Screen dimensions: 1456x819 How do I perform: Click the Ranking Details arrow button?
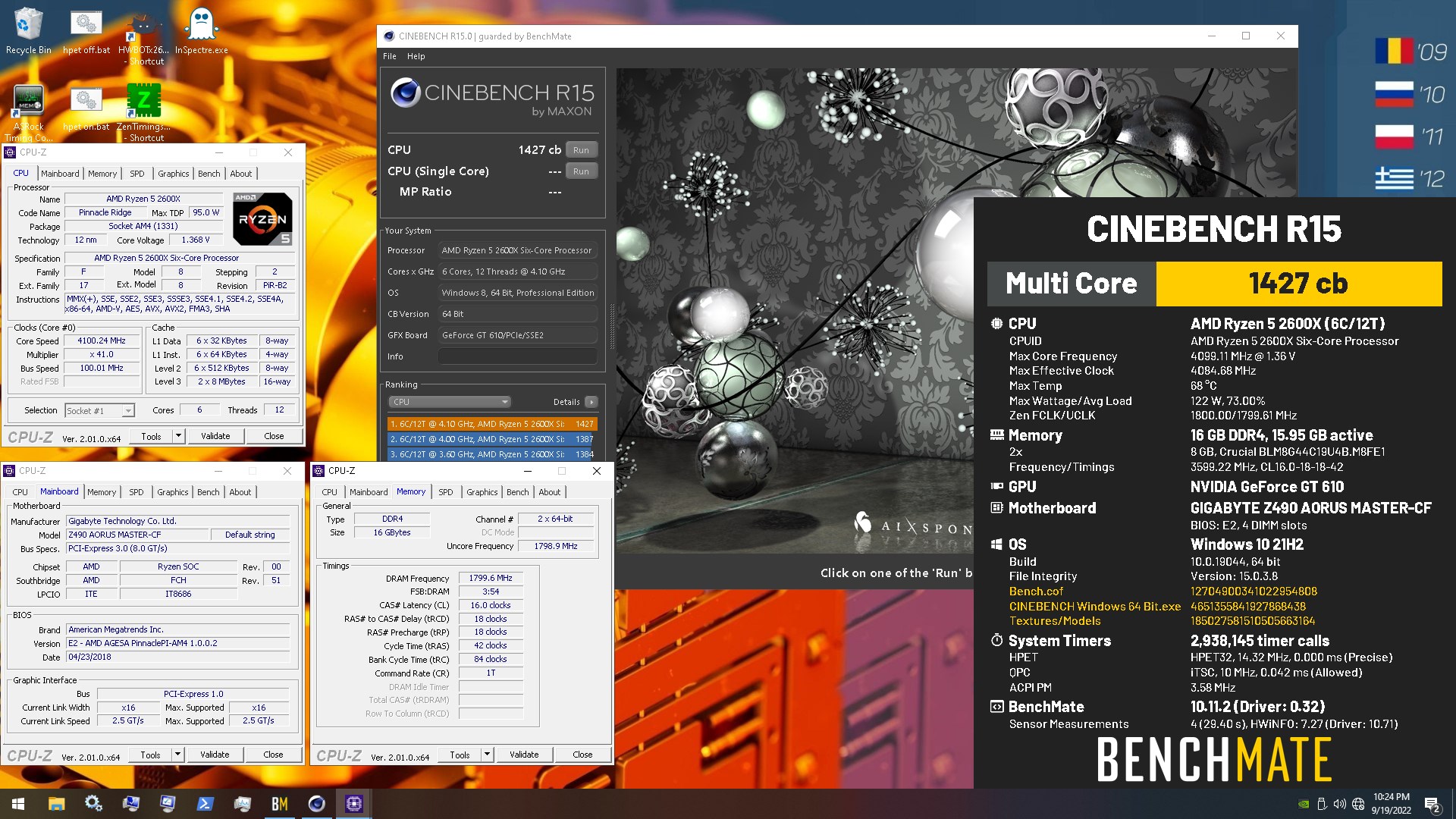click(x=591, y=402)
